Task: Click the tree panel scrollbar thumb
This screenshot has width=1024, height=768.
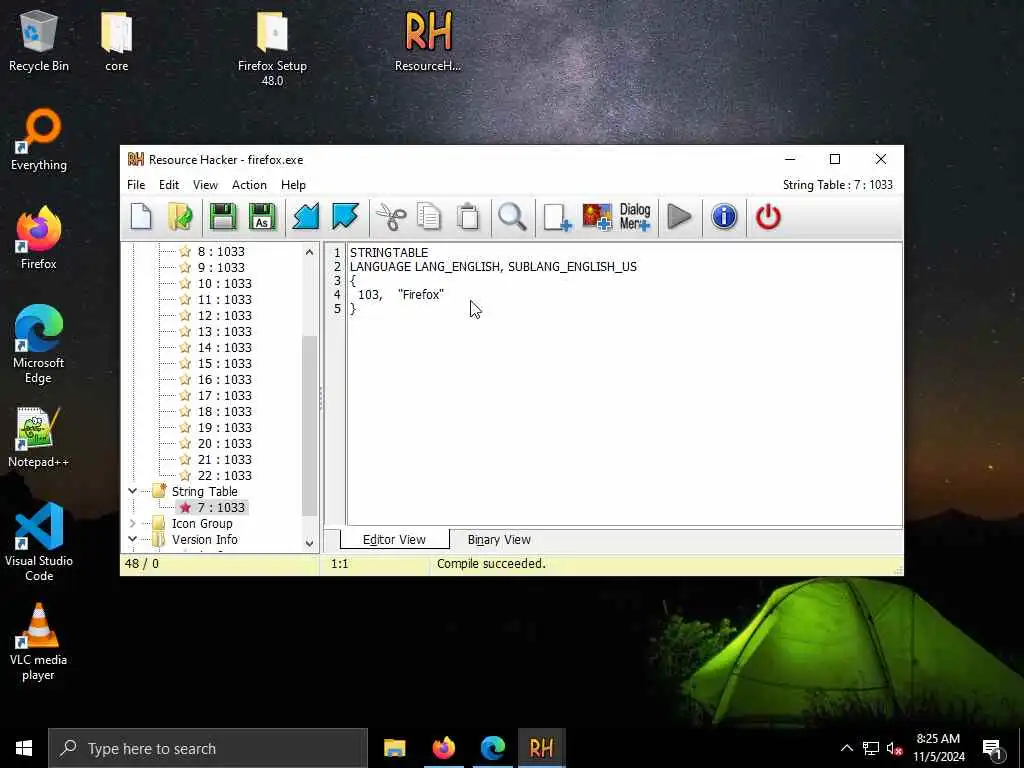Action: tap(310, 426)
